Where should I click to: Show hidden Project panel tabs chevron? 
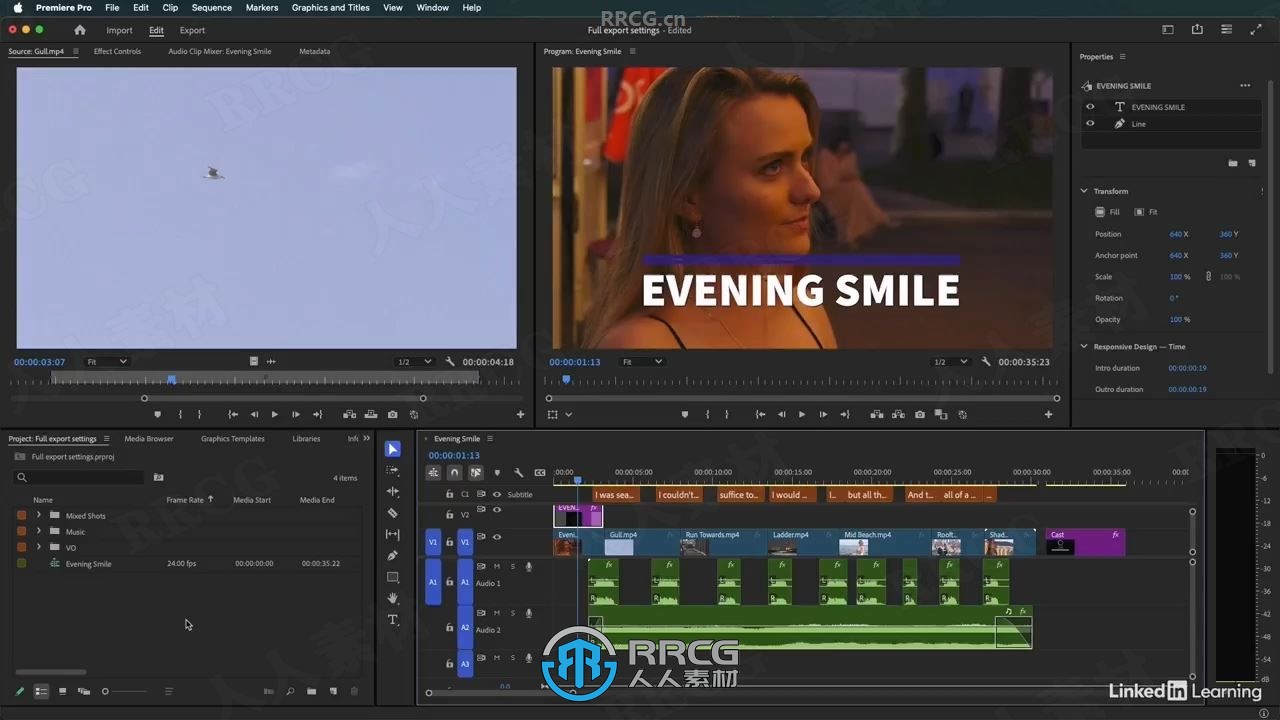pyautogui.click(x=366, y=438)
